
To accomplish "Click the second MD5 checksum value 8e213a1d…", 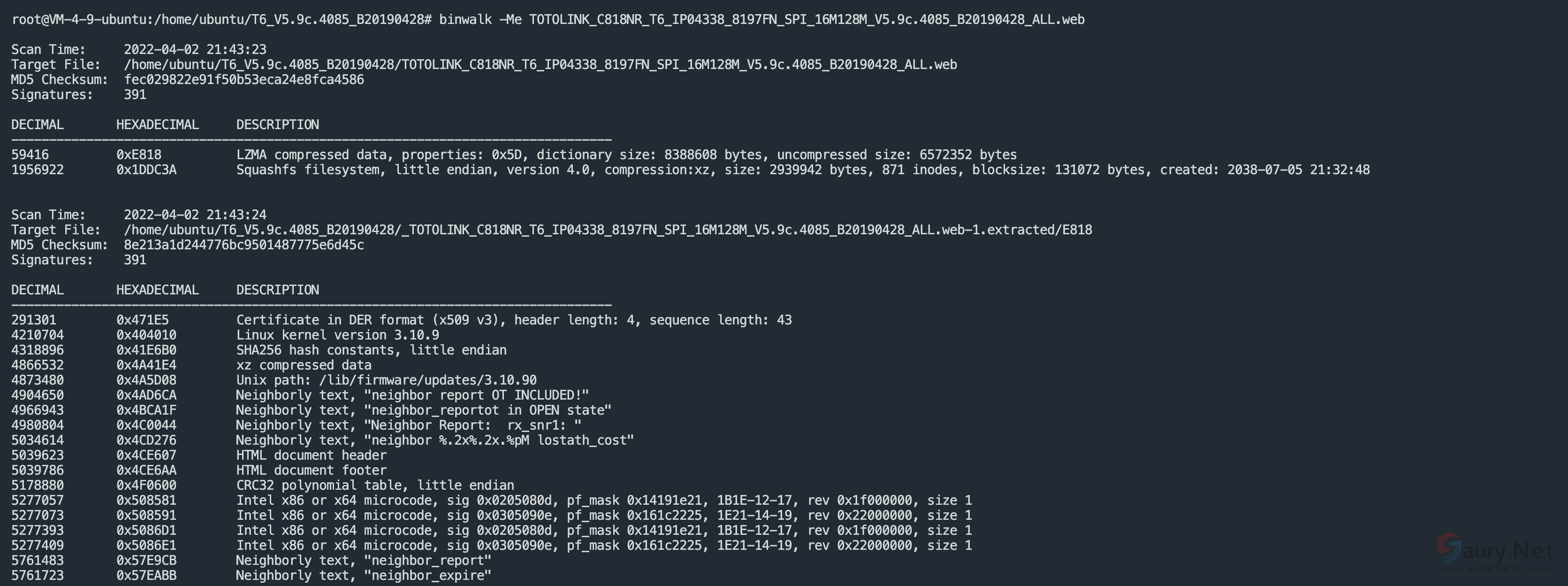I will (244, 245).
